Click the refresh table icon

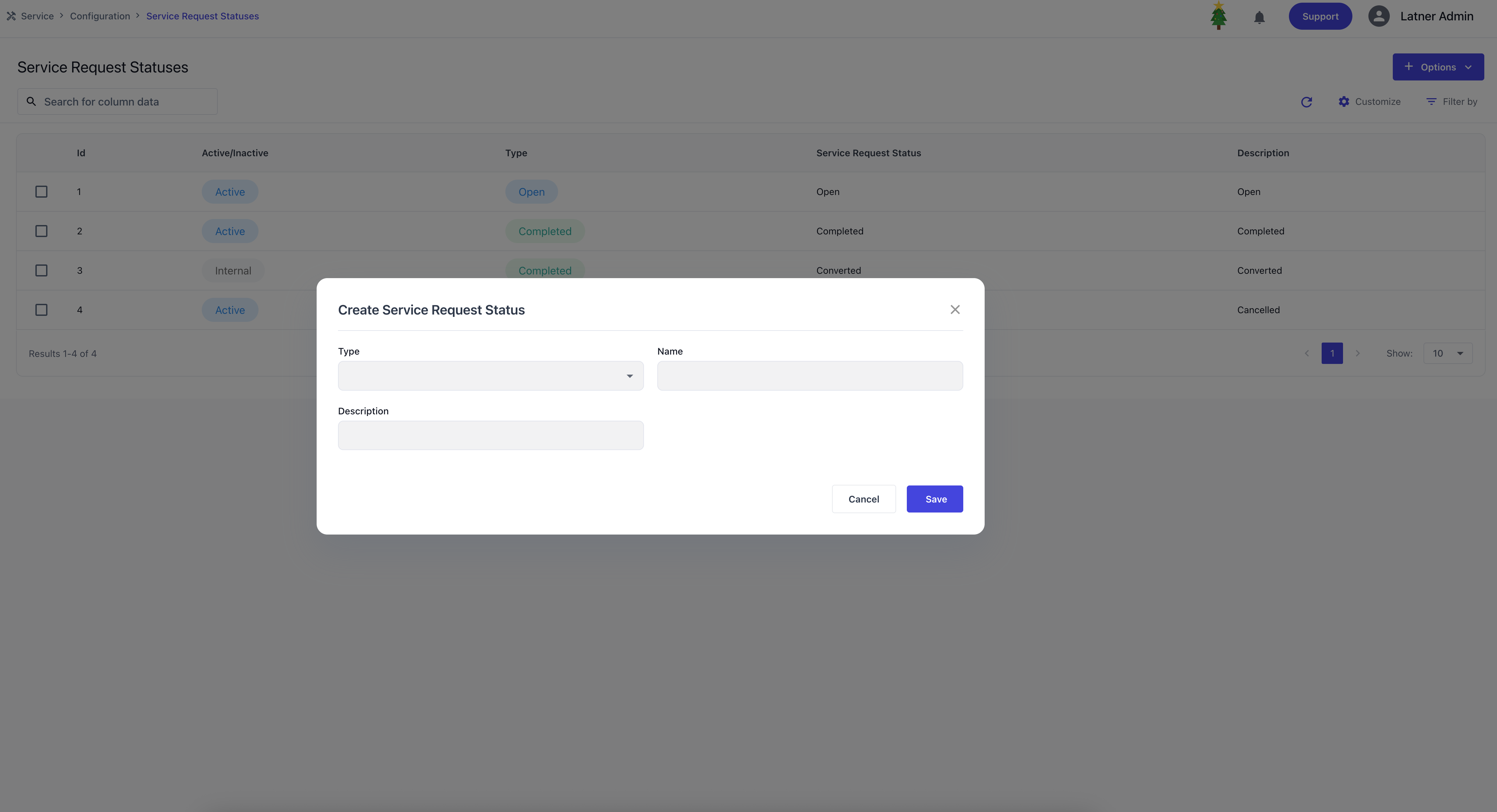coord(1306,102)
